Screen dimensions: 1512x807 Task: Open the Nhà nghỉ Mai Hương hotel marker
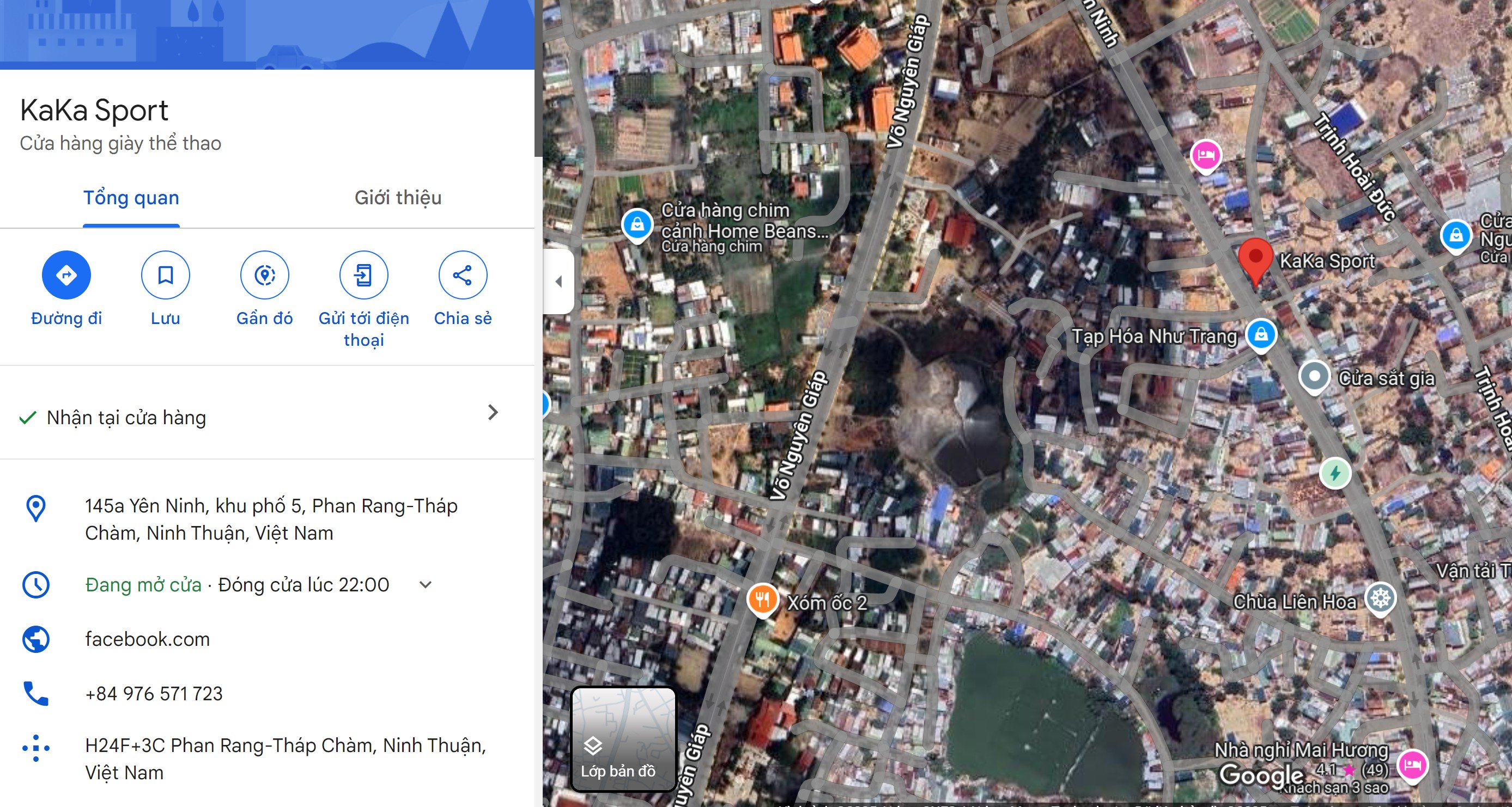(1412, 766)
